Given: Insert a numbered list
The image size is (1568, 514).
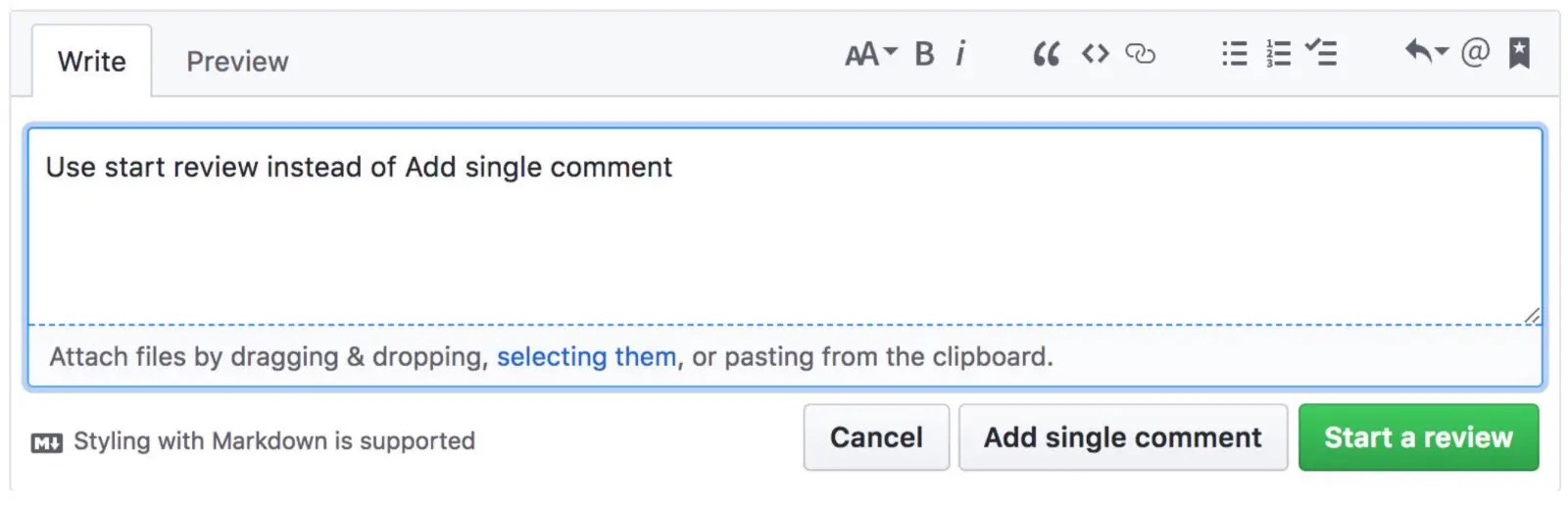Looking at the screenshot, I should click(1278, 54).
